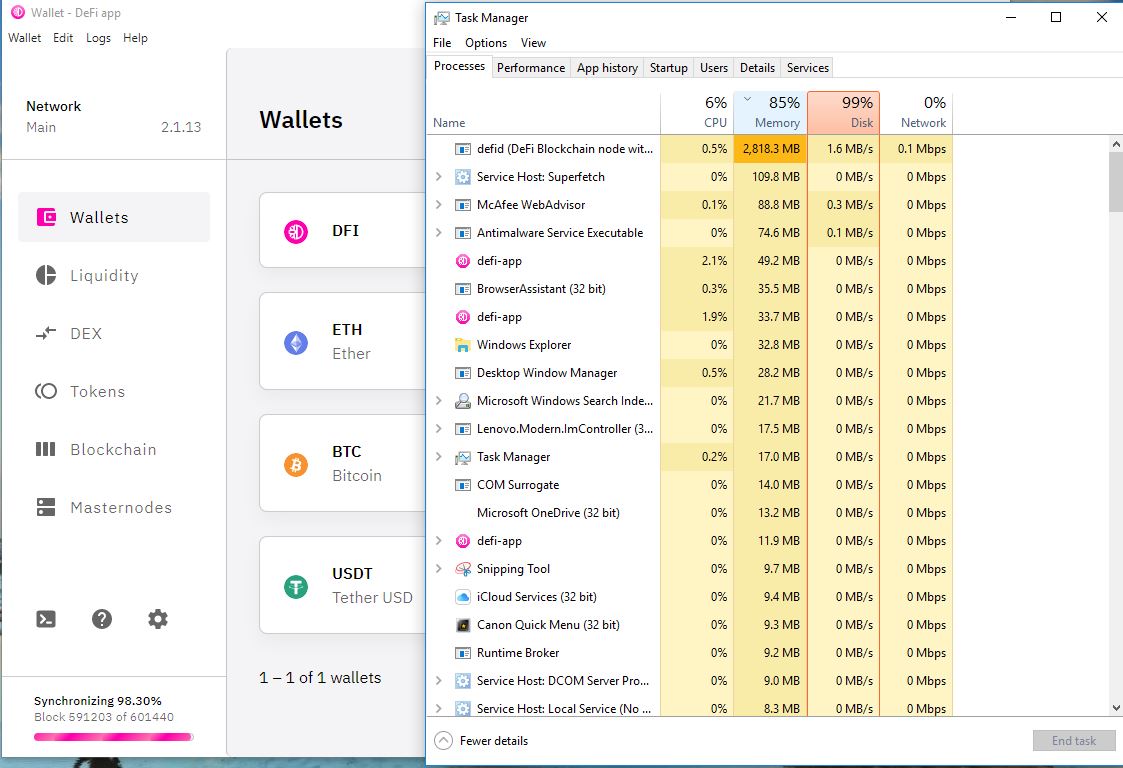Screen dimensions: 1123x768
Task: Expand Antimalware Service Executable group
Action: coord(438,232)
